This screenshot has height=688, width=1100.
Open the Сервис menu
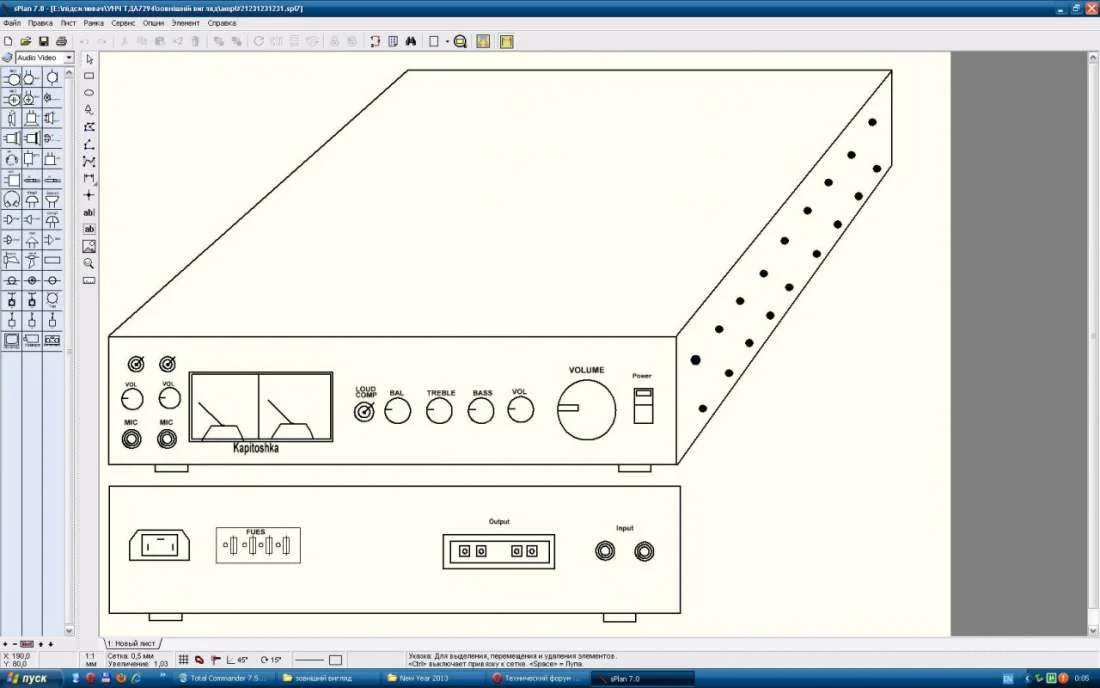pyautogui.click(x=123, y=23)
